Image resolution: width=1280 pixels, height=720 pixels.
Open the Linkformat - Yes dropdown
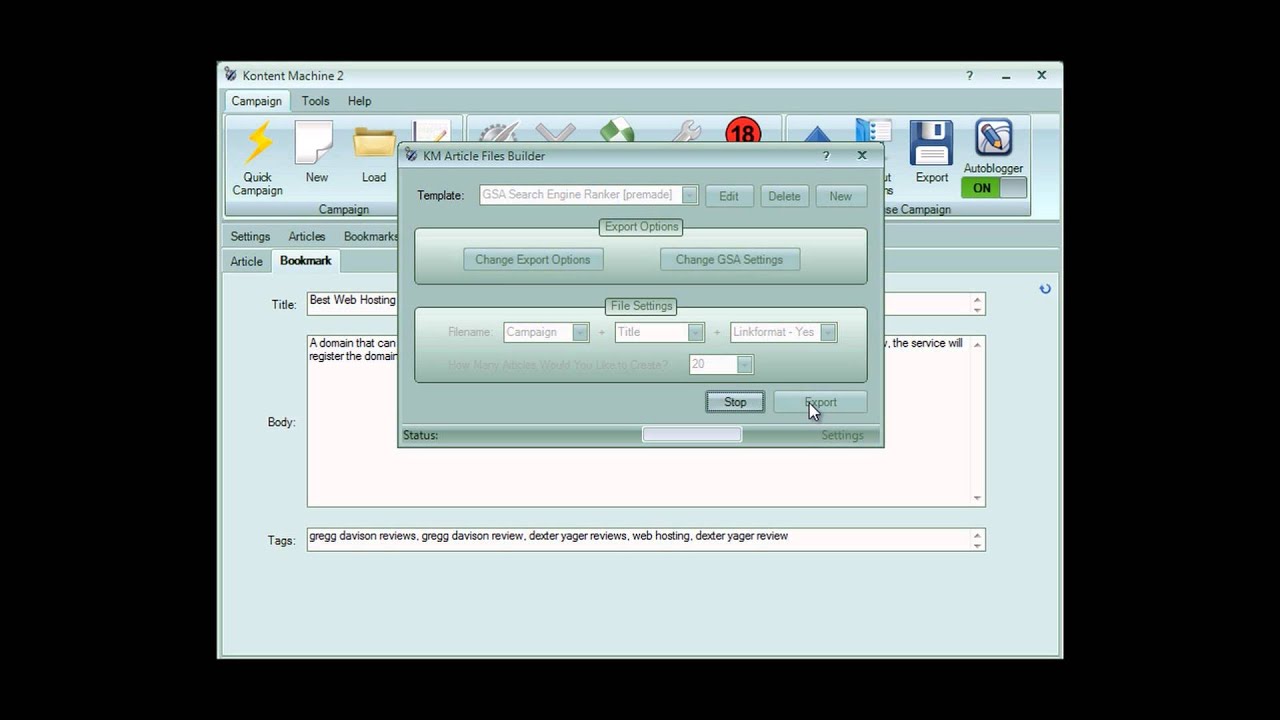pos(828,332)
